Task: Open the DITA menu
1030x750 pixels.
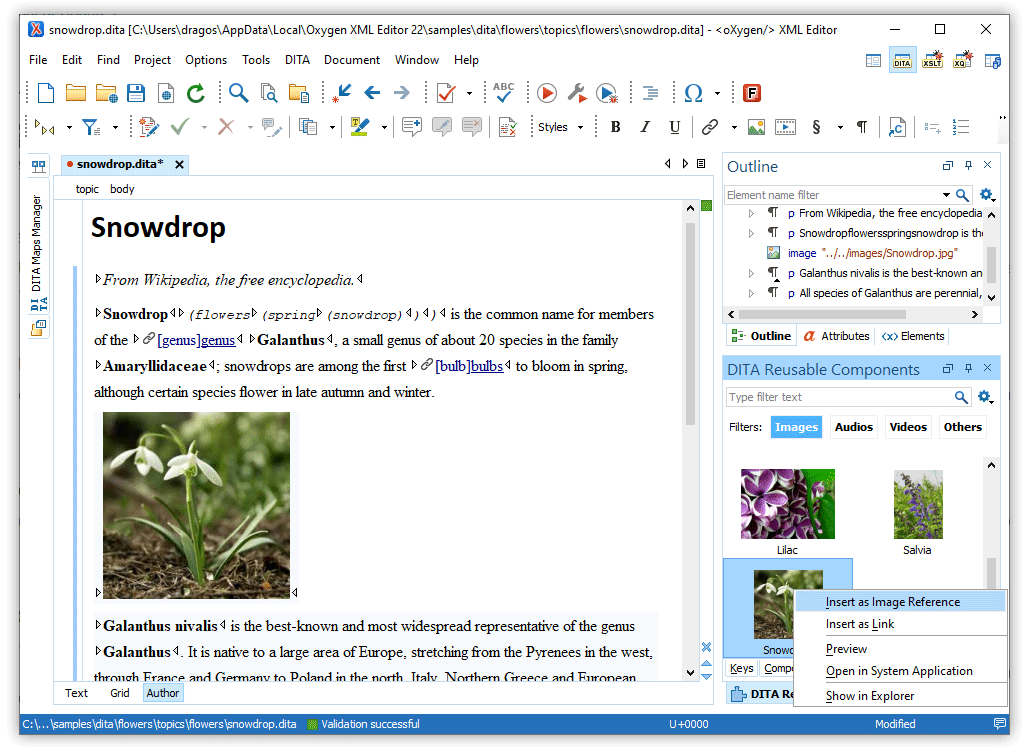Action: (x=297, y=60)
